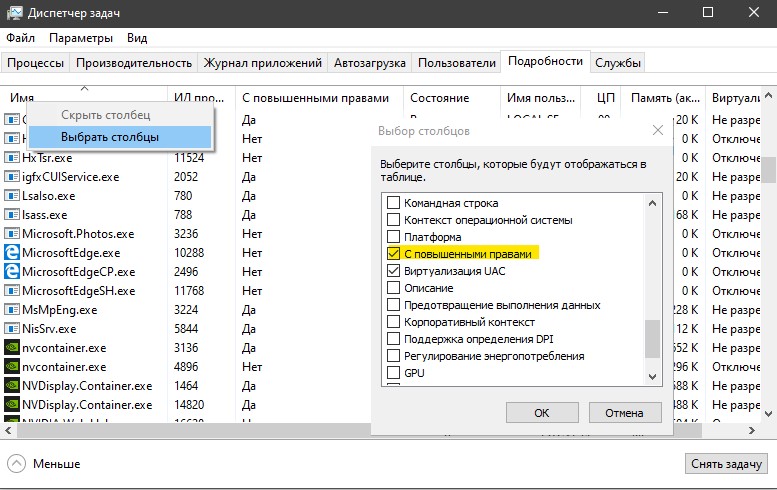Select the PID value 5844

(186, 328)
